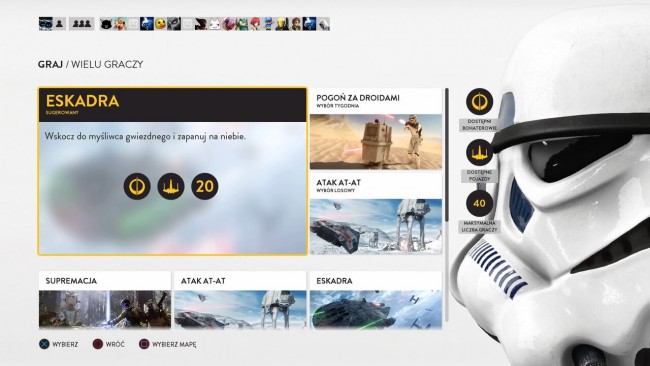Click the single player silhouette icon
This screenshot has height=366, width=650.
59,24
